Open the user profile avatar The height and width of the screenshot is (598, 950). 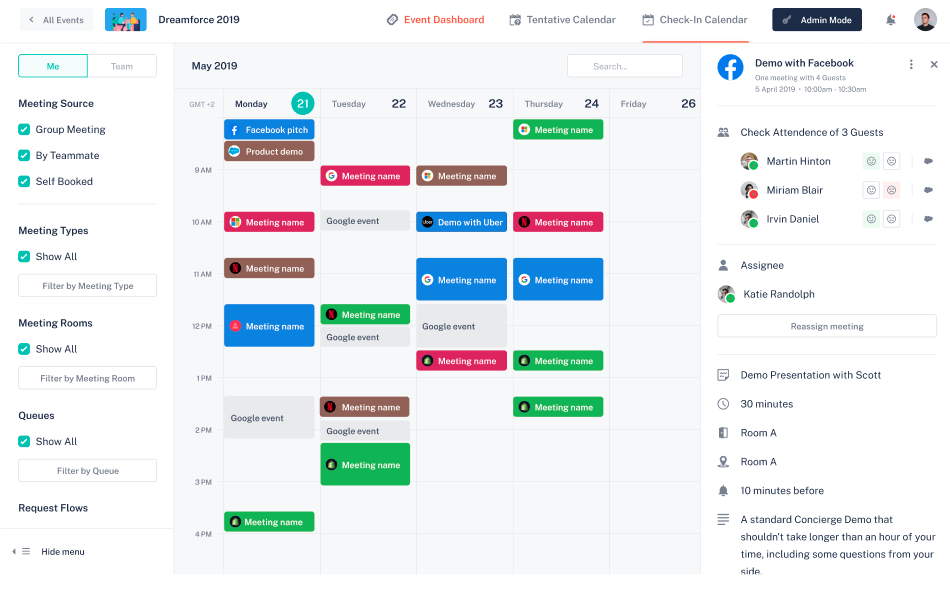coord(925,19)
